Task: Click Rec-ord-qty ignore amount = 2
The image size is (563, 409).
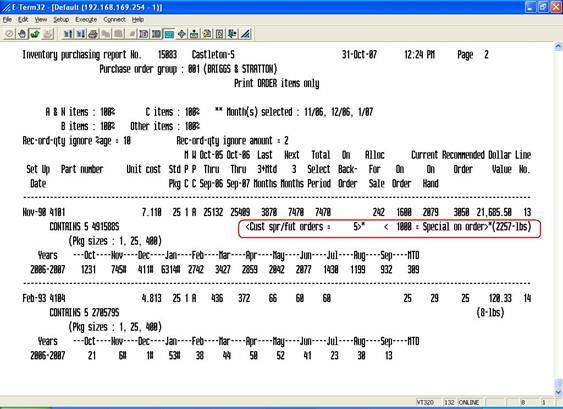Action: click(x=232, y=140)
